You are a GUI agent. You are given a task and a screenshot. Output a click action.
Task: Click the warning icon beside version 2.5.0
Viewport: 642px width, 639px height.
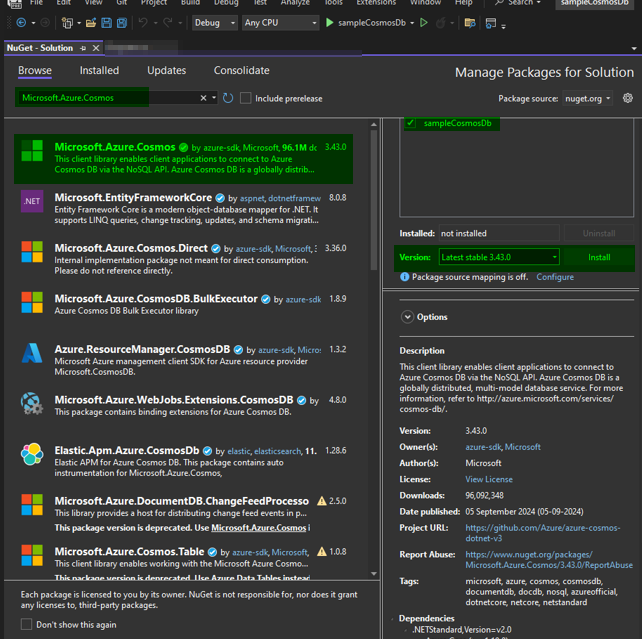coord(322,501)
